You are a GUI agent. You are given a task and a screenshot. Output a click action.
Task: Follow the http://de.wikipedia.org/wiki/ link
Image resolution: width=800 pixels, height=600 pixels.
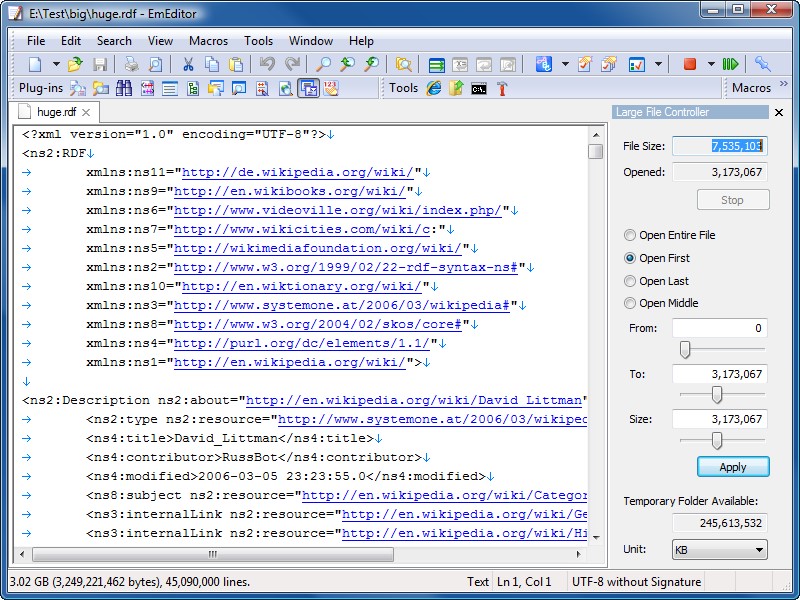pyautogui.click(x=299, y=172)
